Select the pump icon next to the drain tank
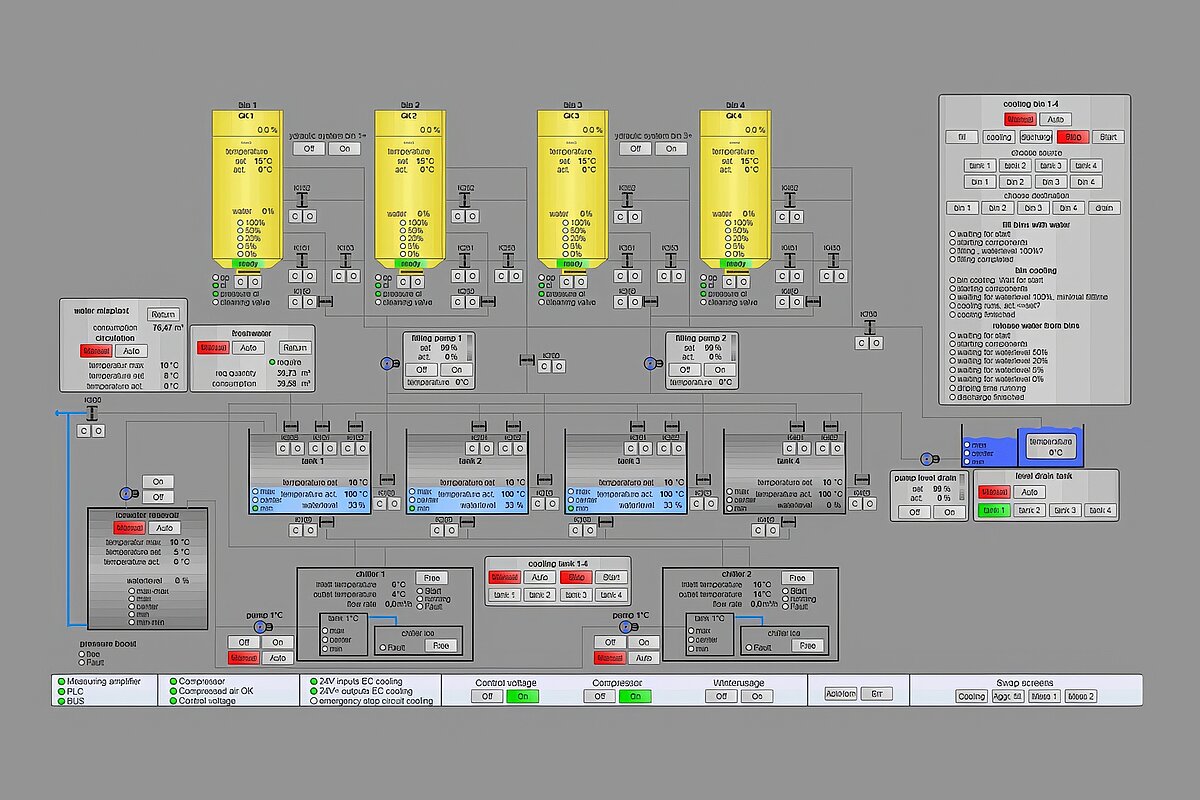Viewport: 1200px width, 800px height. pyautogui.click(x=926, y=459)
